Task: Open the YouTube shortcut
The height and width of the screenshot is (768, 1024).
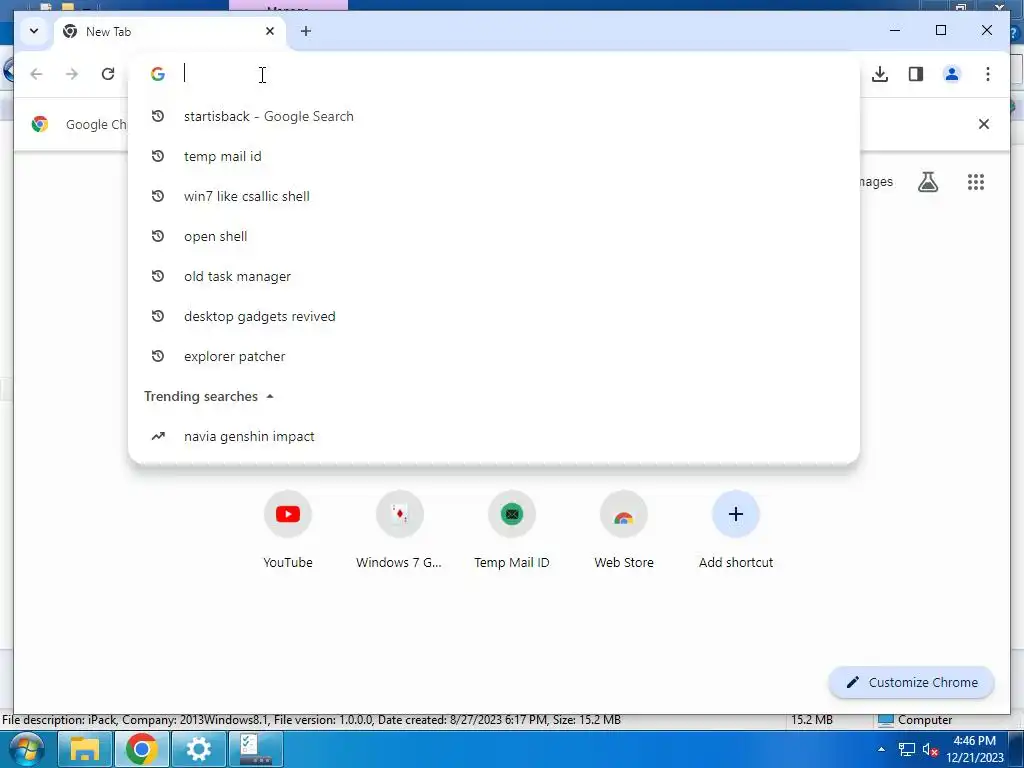Action: click(287, 531)
